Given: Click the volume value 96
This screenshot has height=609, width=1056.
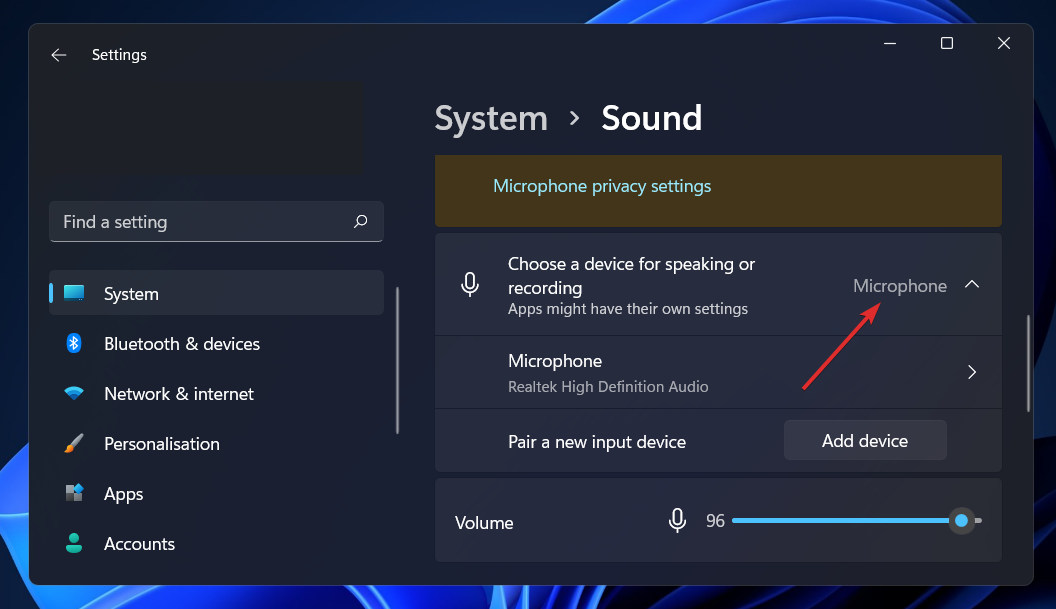Looking at the screenshot, I should (x=715, y=521).
